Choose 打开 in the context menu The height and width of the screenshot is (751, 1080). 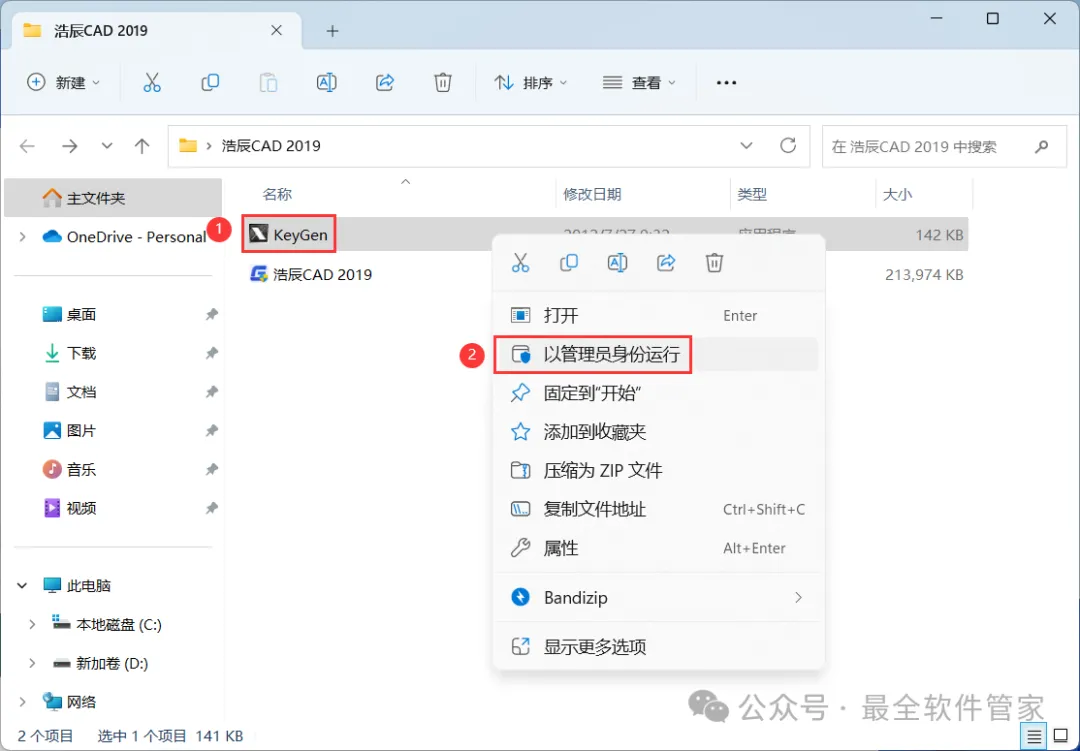(658, 316)
